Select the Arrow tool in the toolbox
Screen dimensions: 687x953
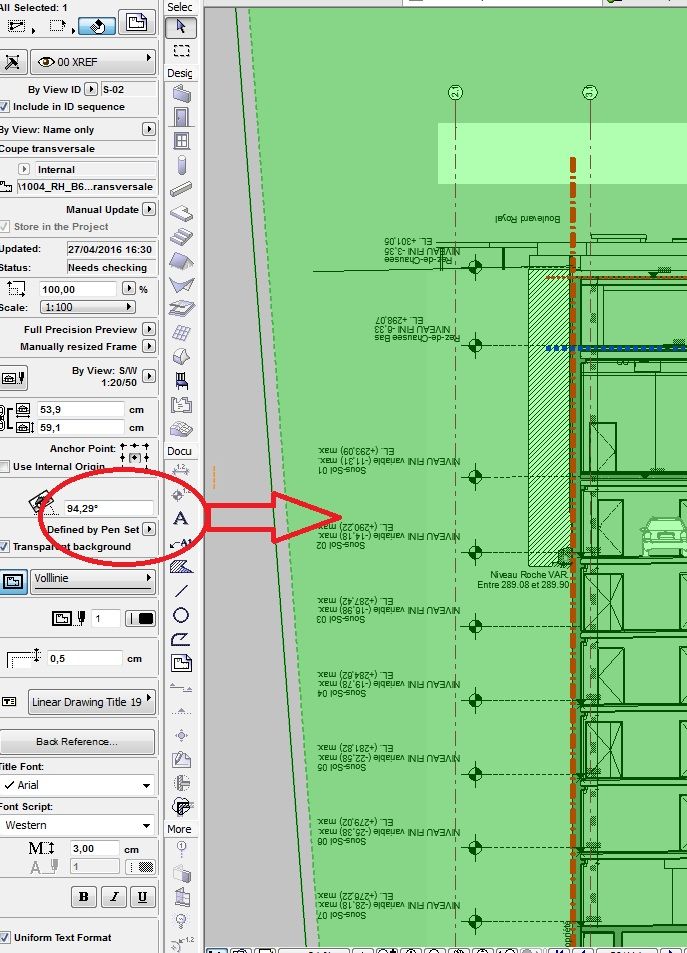click(181, 27)
